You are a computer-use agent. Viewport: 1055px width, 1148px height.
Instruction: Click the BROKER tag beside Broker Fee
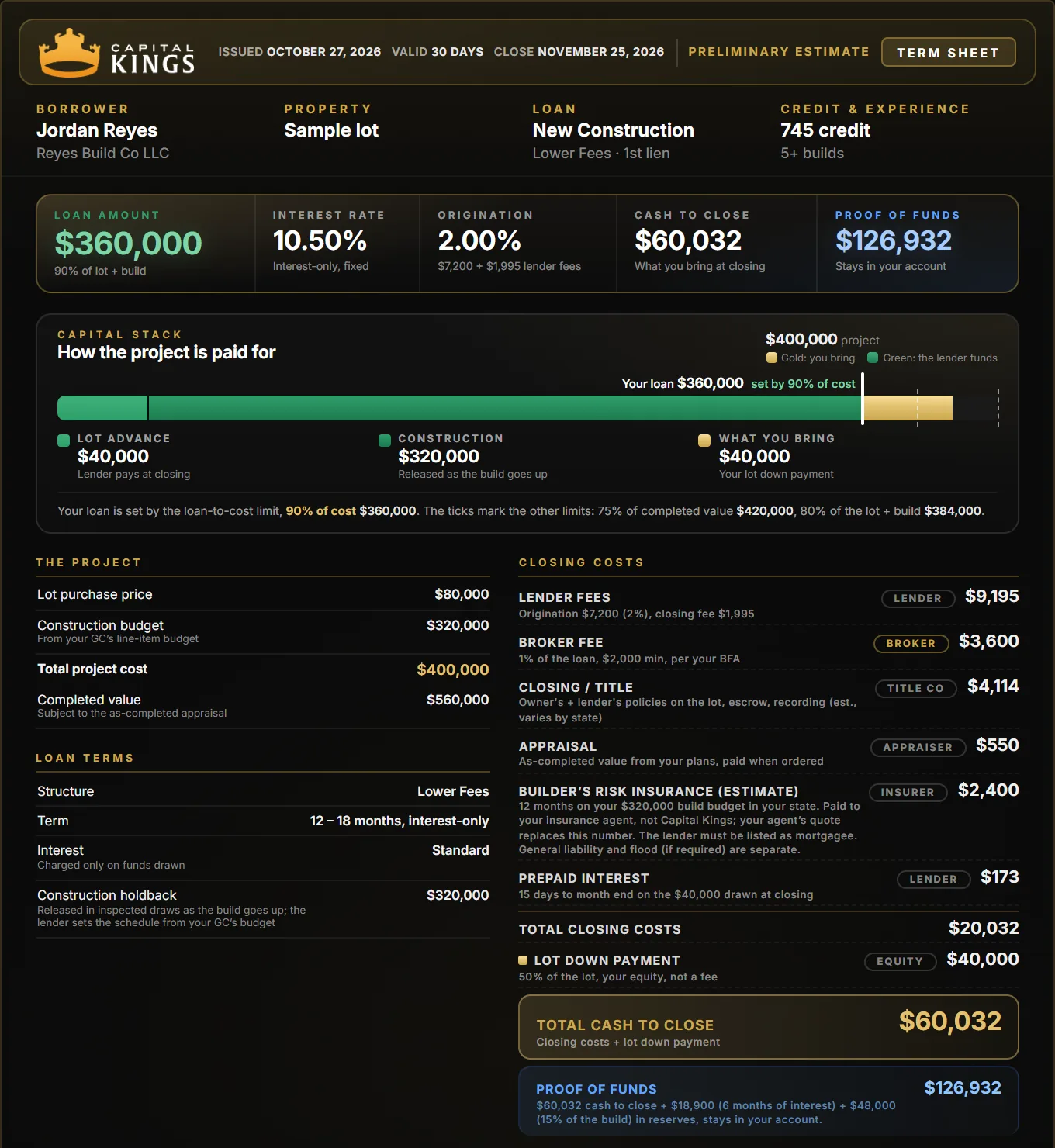point(911,643)
